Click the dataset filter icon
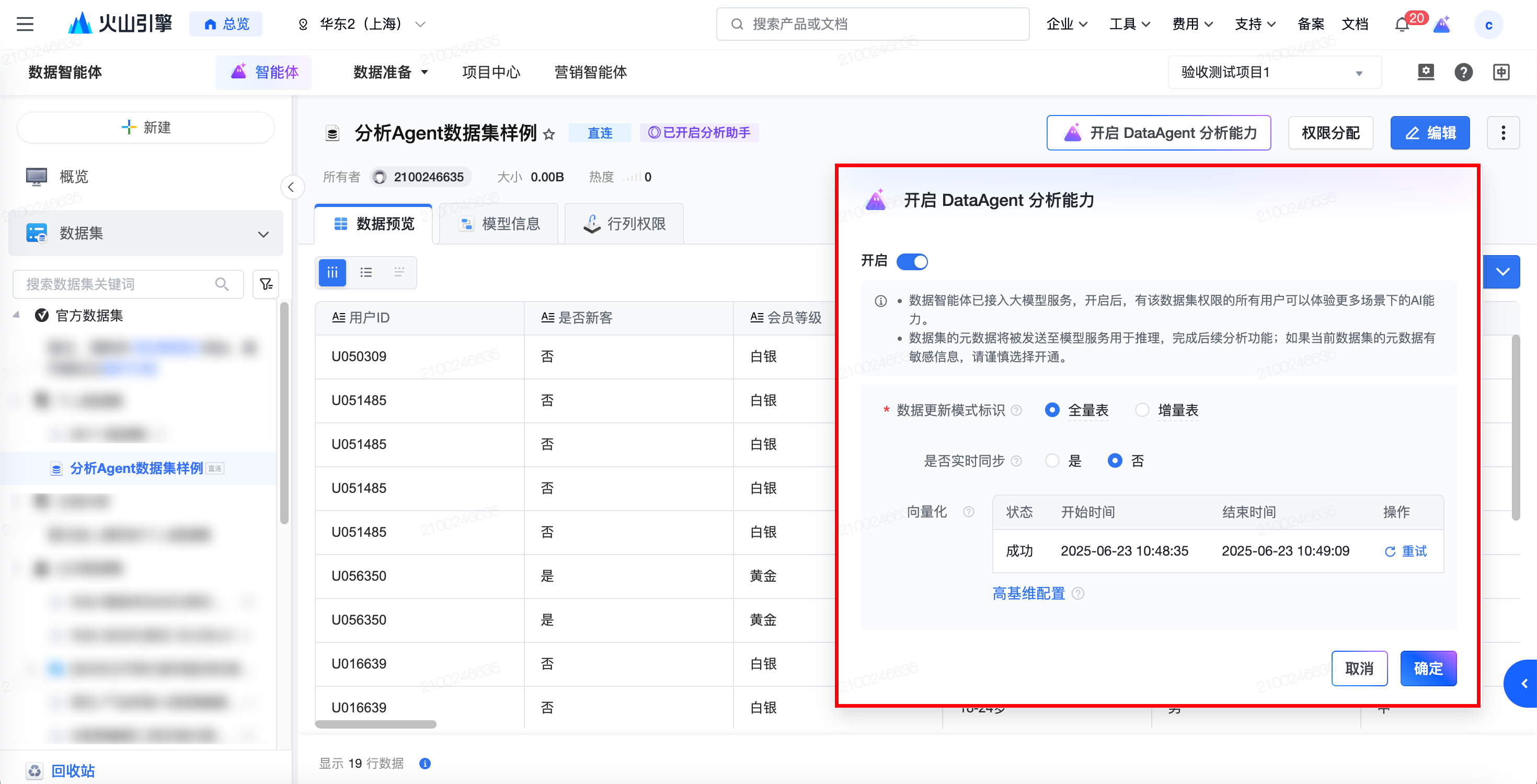The image size is (1537, 784). coord(266,284)
